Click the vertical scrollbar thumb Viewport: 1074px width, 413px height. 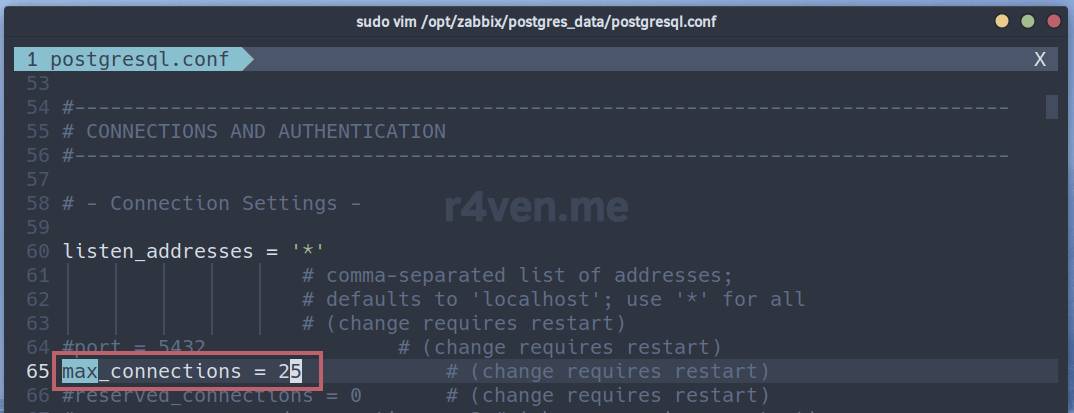1051,106
